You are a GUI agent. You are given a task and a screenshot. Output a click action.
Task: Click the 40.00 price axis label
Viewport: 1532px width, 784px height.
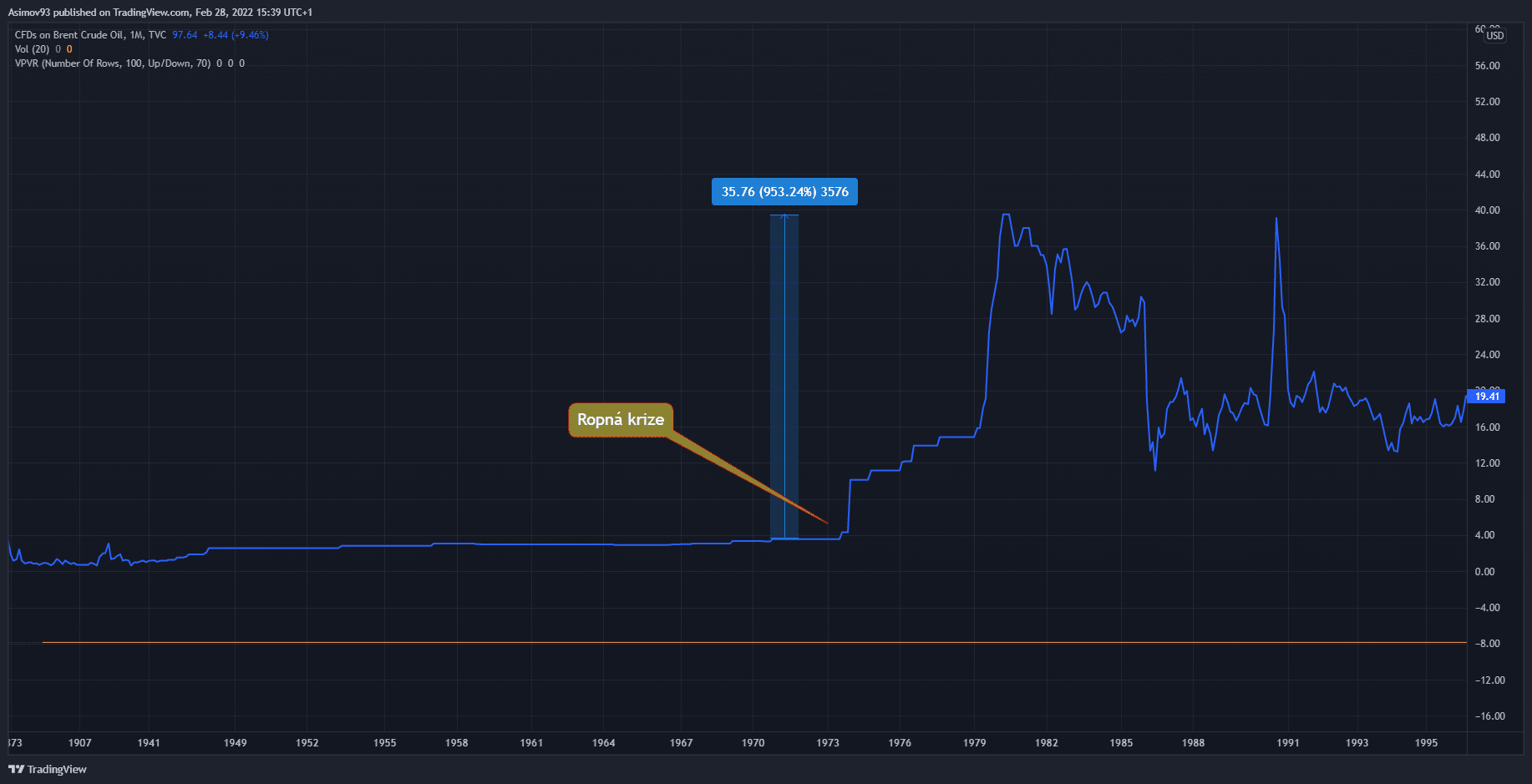(1487, 210)
